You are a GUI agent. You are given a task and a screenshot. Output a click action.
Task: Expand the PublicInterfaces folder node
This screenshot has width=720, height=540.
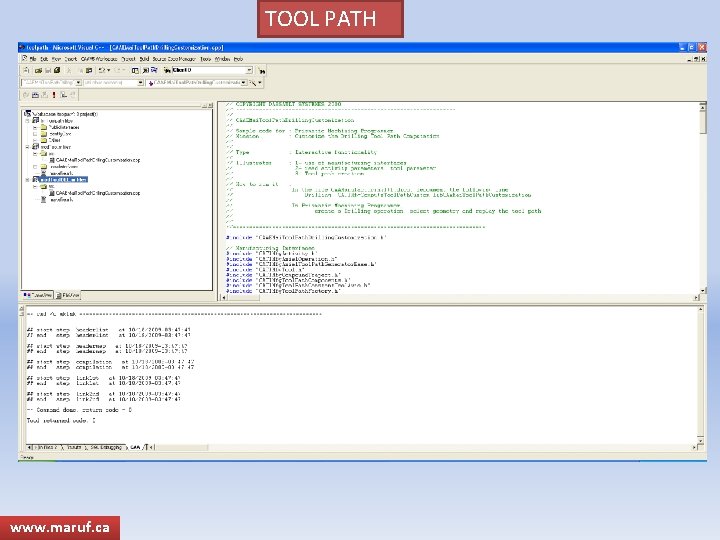[35, 127]
